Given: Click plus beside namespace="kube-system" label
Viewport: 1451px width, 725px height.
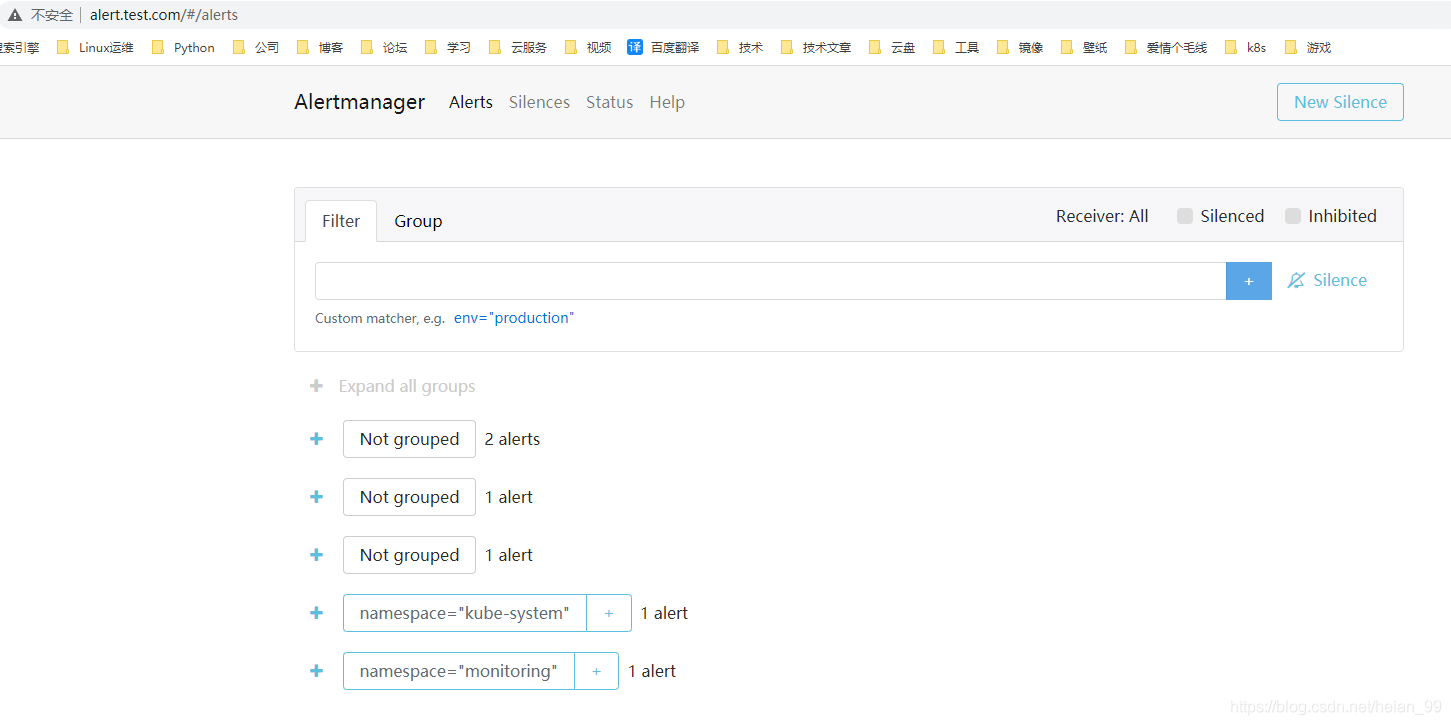Looking at the screenshot, I should coord(608,613).
